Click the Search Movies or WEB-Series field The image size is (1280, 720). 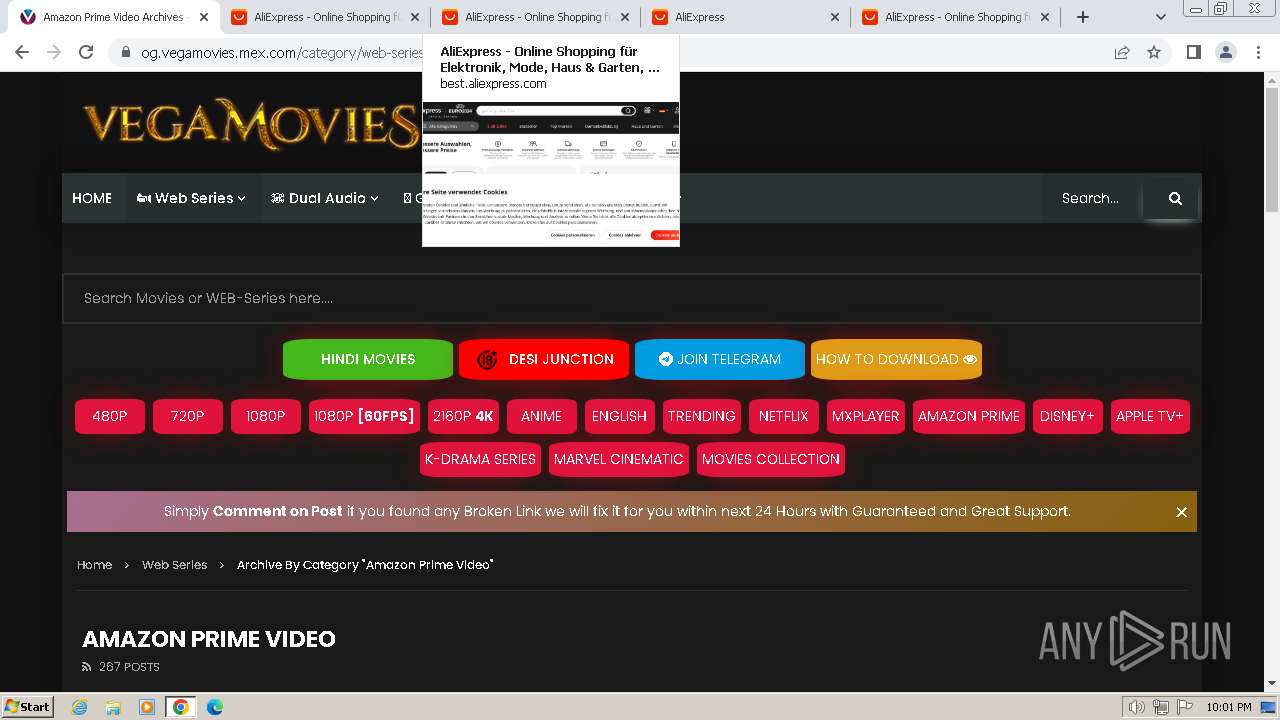click(x=632, y=298)
